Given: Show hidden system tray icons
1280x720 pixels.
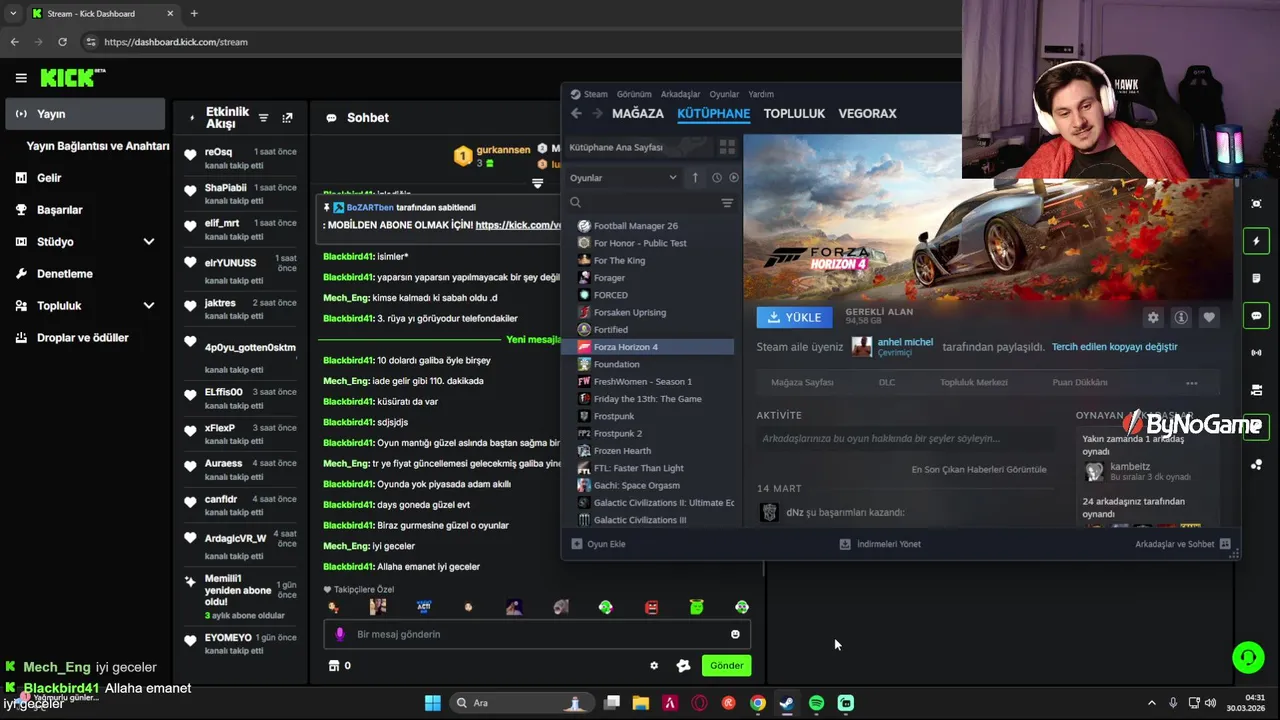Looking at the screenshot, I should (1151, 703).
